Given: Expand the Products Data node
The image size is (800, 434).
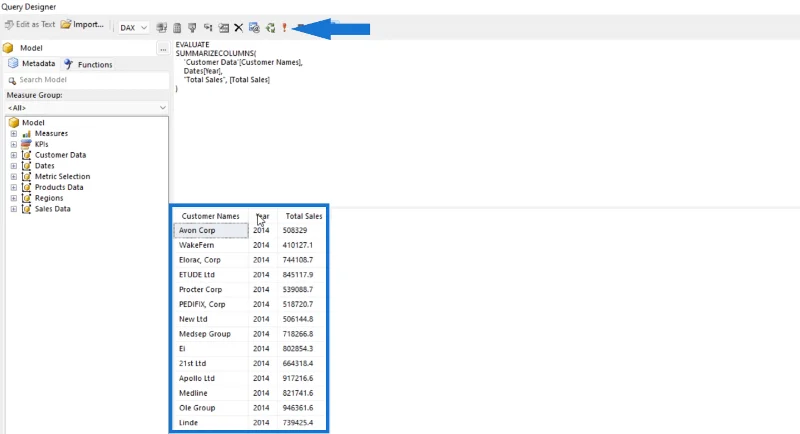Looking at the screenshot, I should click(x=14, y=187).
